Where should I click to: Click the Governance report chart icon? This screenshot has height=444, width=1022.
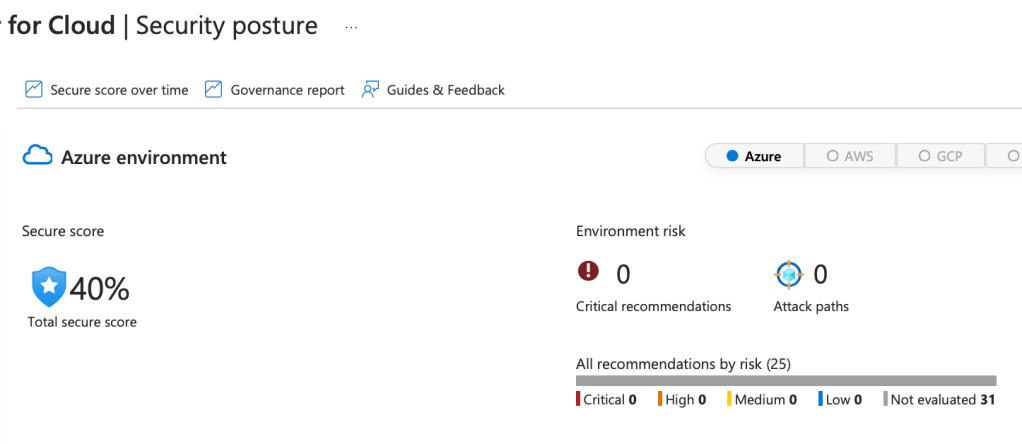point(213,90)
